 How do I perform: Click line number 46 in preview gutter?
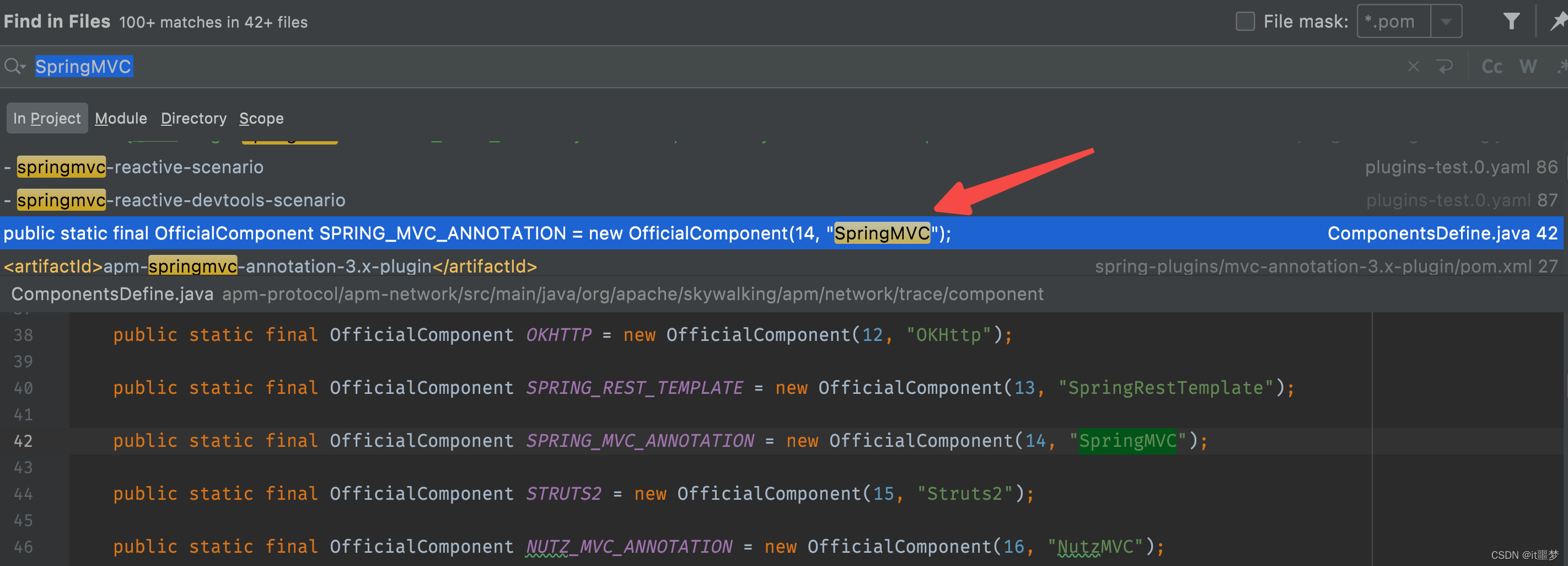click(x=23, y=547)
